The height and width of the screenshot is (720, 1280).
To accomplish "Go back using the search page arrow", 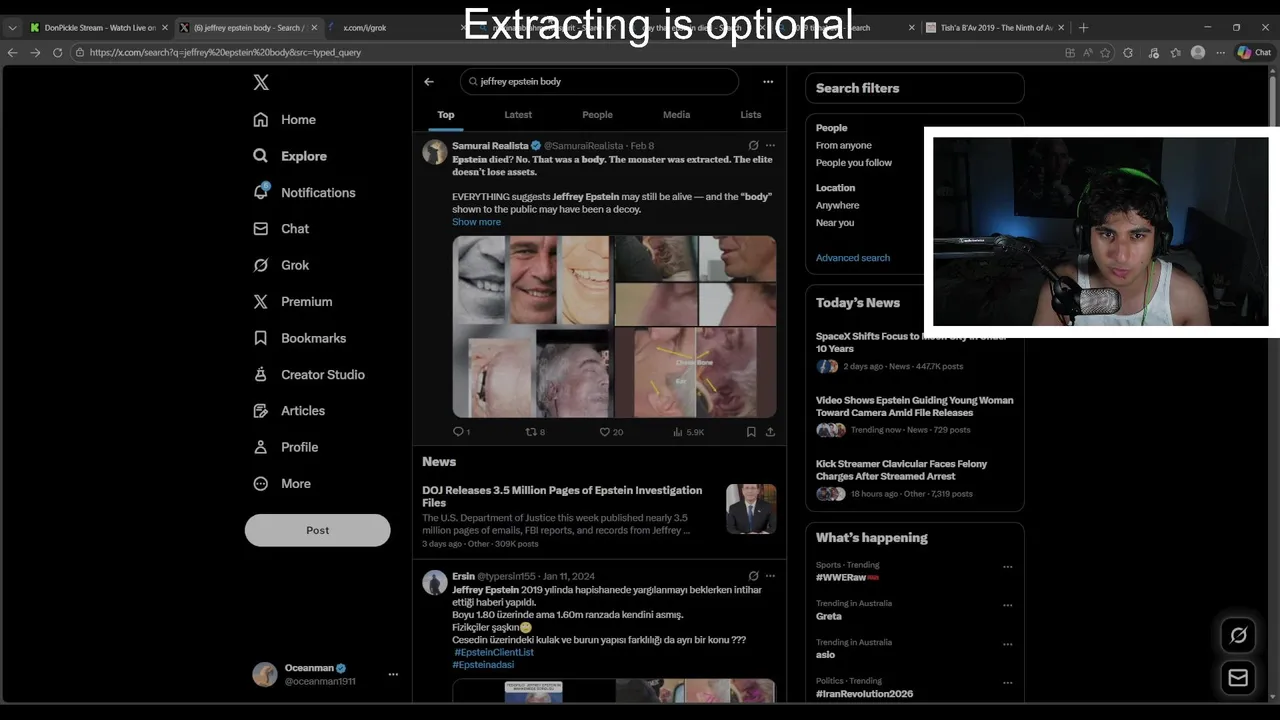I will (x=429, y=82).
